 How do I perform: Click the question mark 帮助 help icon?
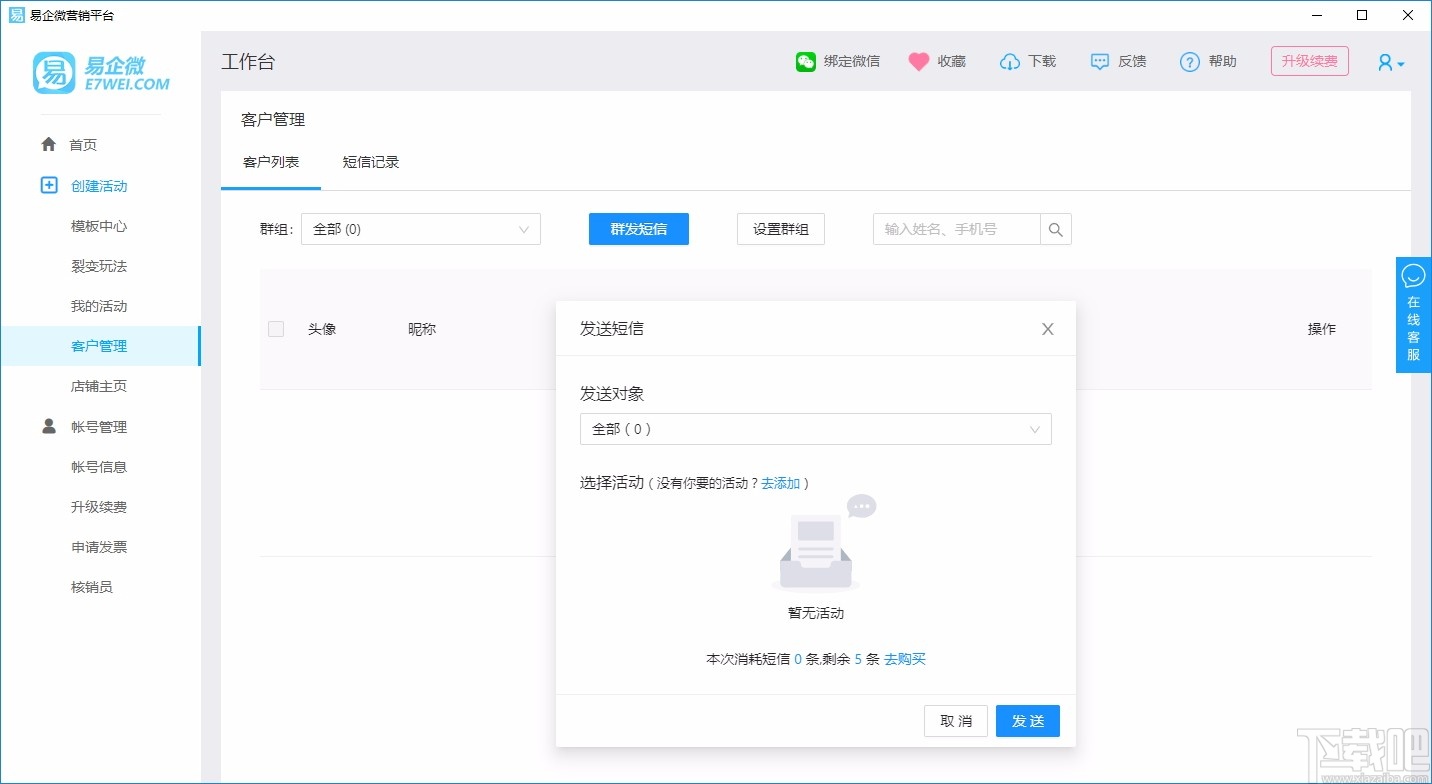click(1189, 61)
